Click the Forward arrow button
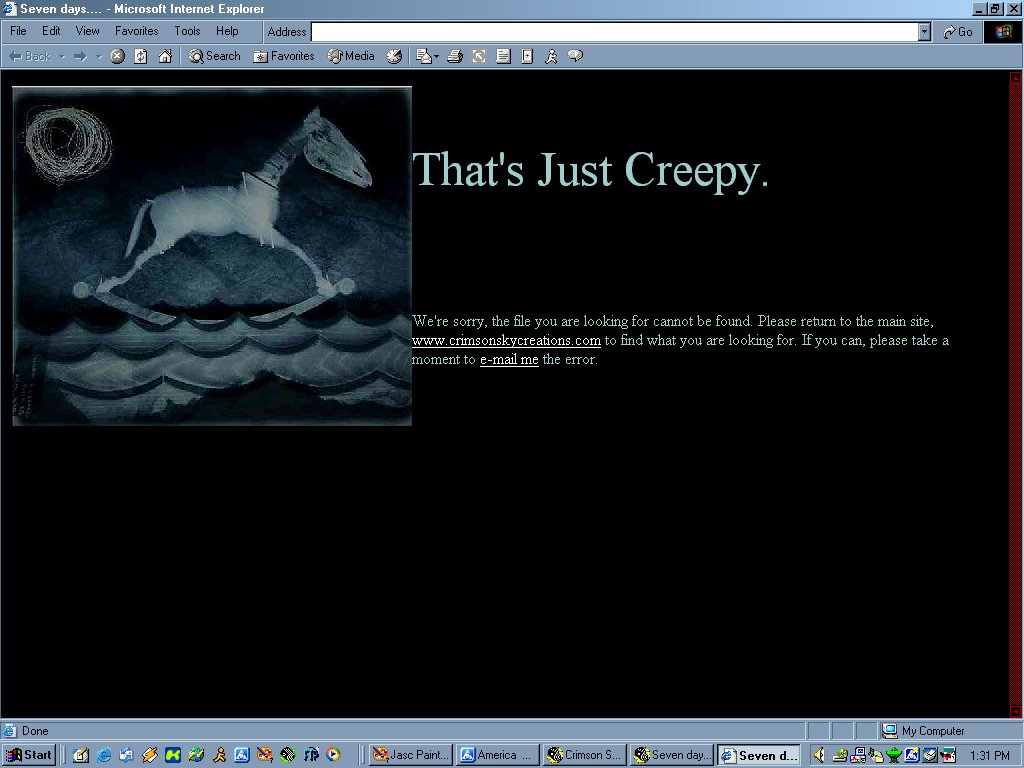Screen dimensions: 1024x768 [80, 57]
